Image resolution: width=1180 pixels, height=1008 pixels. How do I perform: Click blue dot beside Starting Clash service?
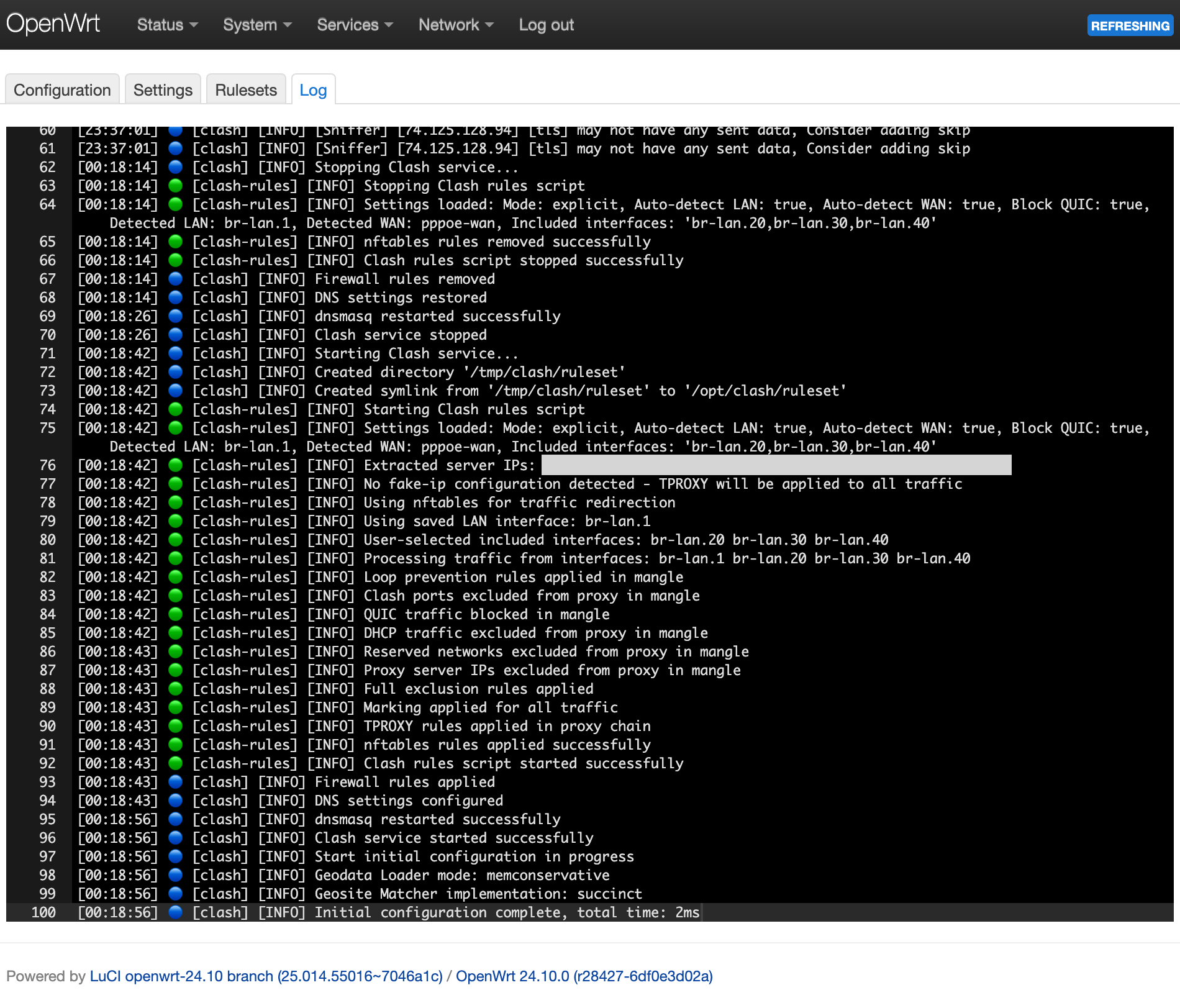[176, 353]
